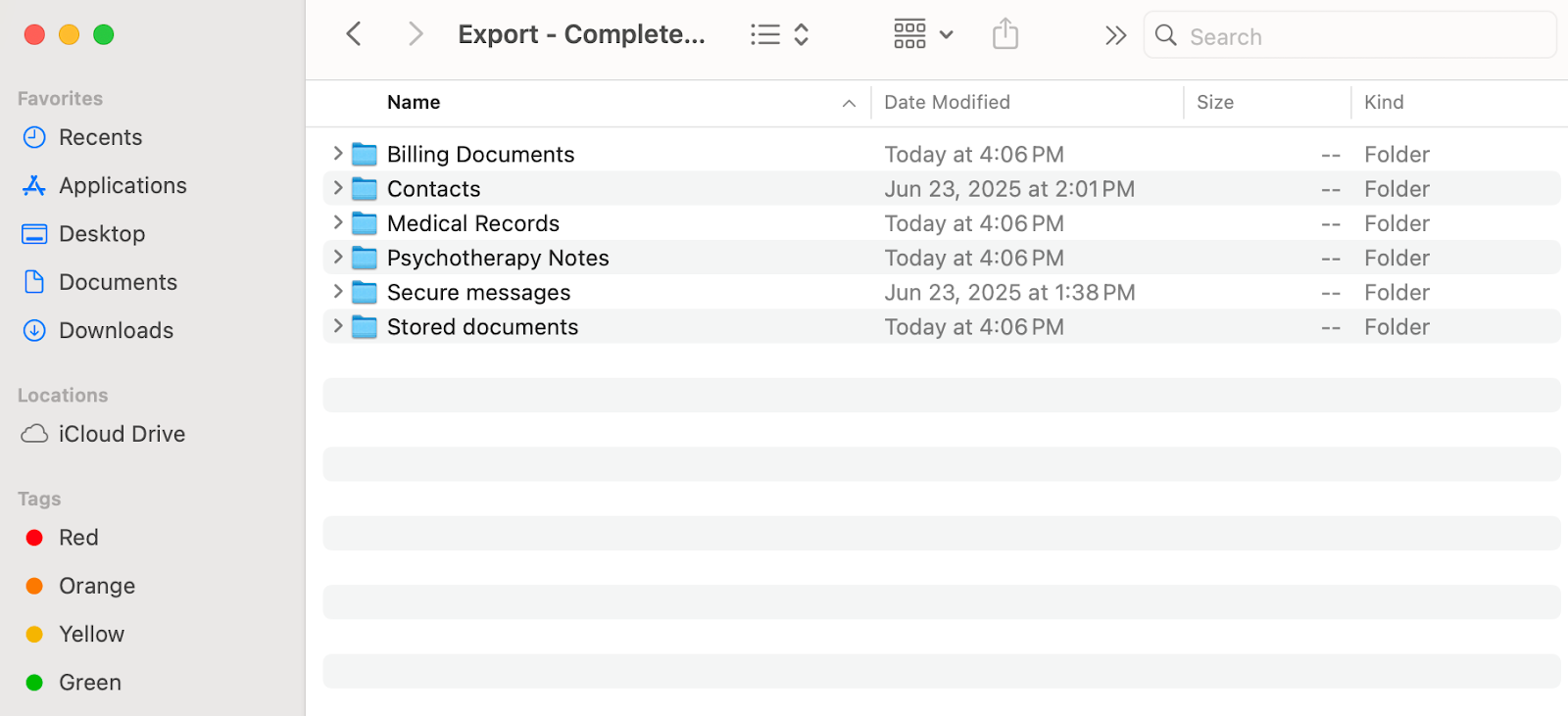Screen dimensions: 1568x716
Task: Minimize the window with yellow button
Action: tap(69, 34)
